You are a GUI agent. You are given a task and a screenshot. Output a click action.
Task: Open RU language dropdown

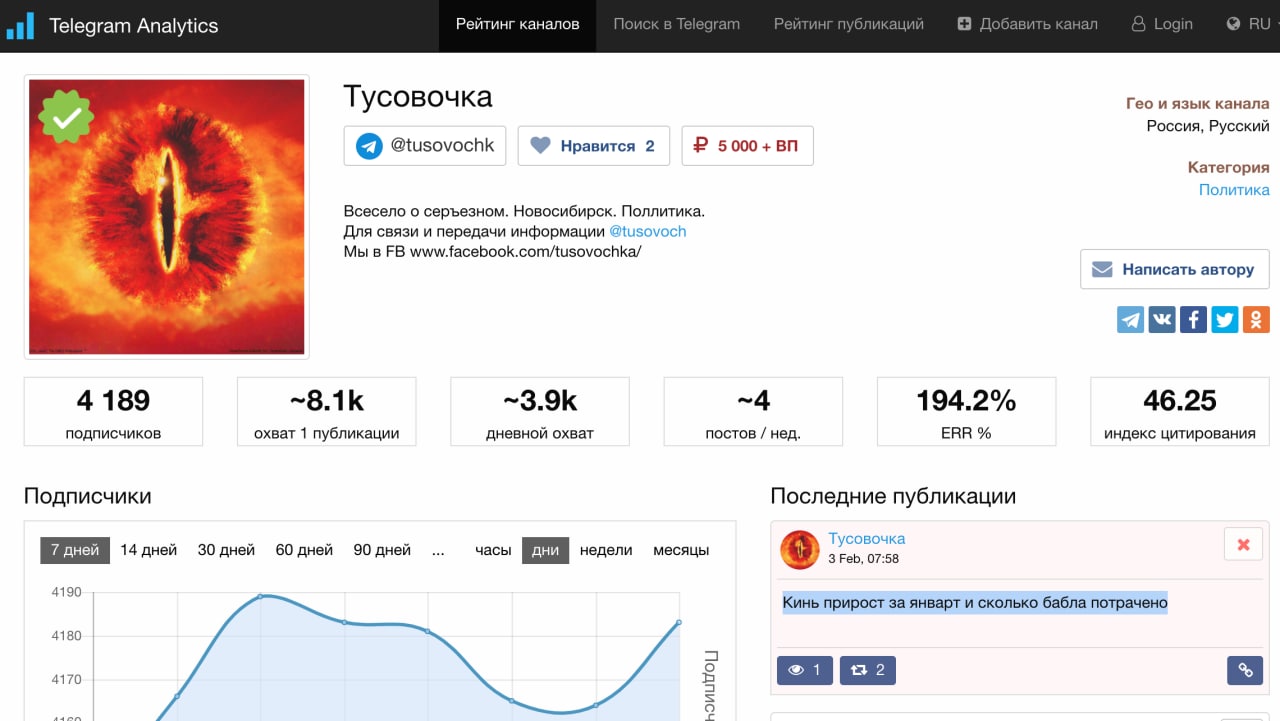(1247, 24)
